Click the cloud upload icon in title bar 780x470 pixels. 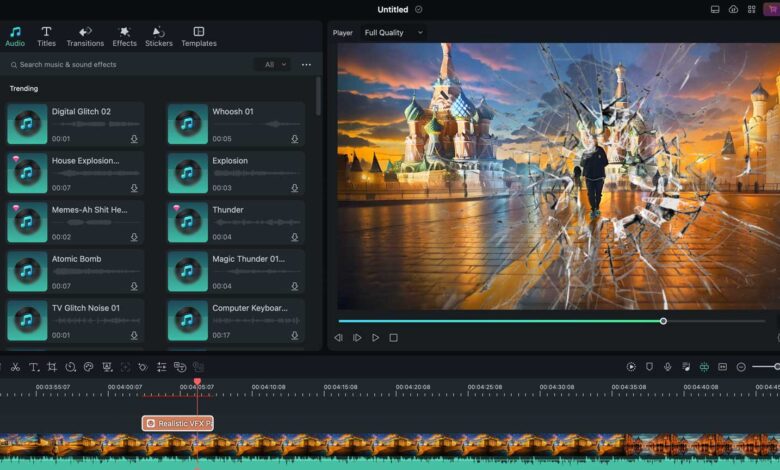click(733, 9)
